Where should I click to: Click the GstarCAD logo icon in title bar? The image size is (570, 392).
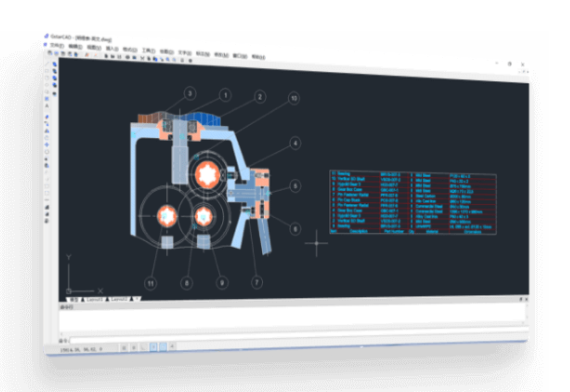(x=46, y=36)
